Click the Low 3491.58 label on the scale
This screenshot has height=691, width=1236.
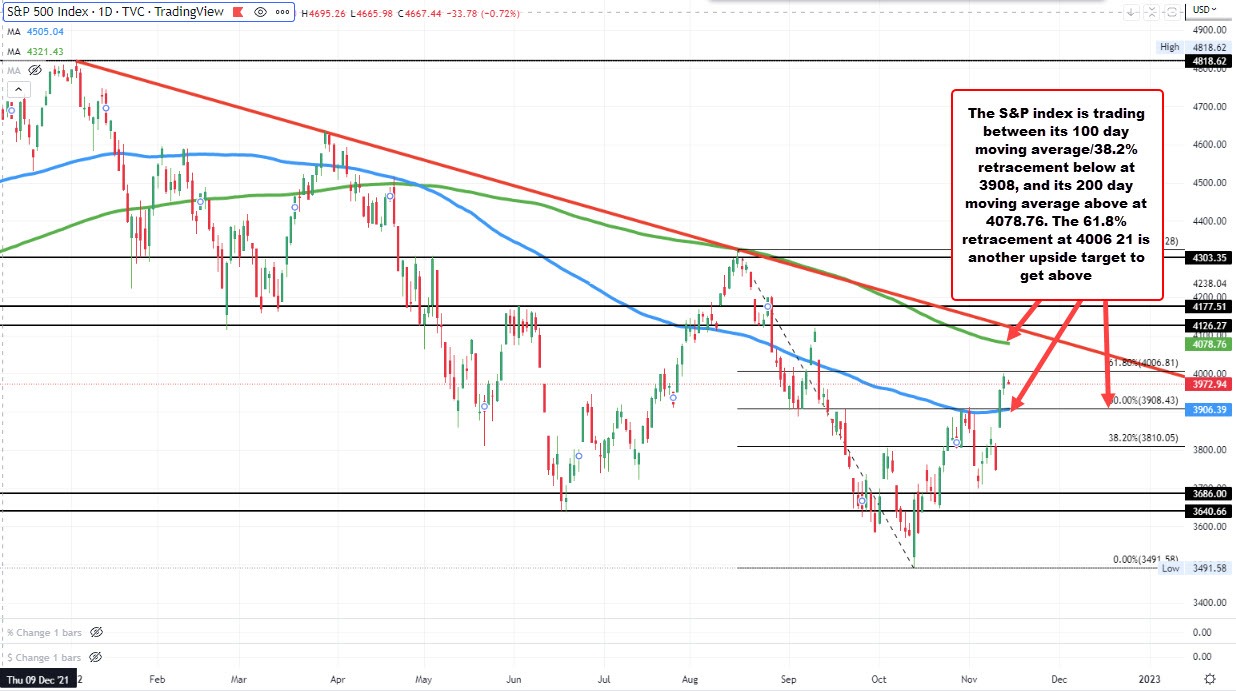pyautogui.click(x=1195, y=568)
